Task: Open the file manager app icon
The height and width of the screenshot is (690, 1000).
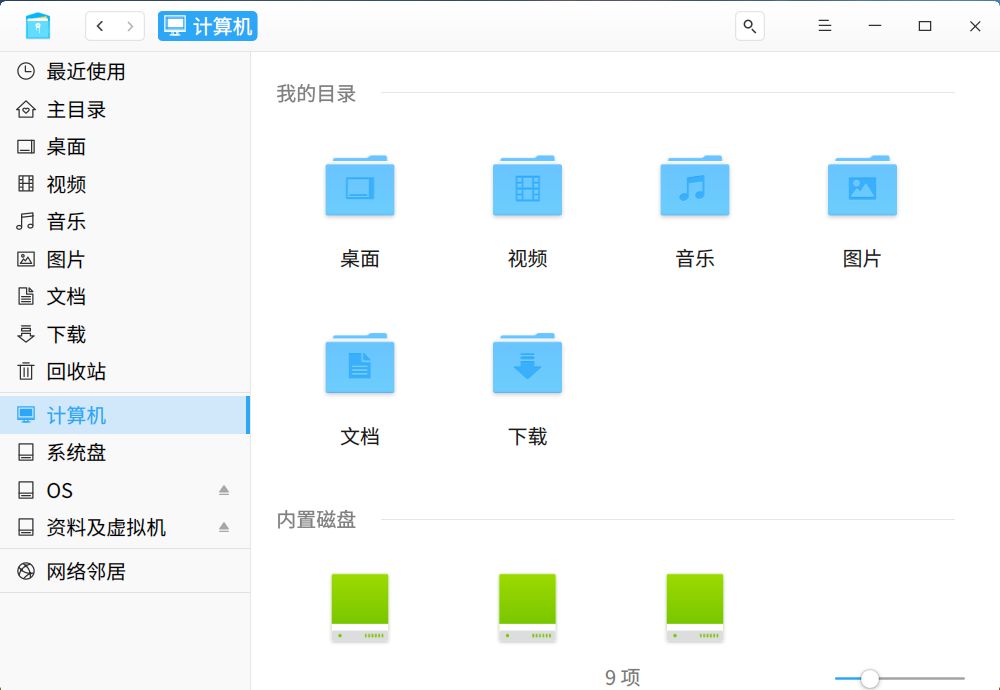Action: 37,25
